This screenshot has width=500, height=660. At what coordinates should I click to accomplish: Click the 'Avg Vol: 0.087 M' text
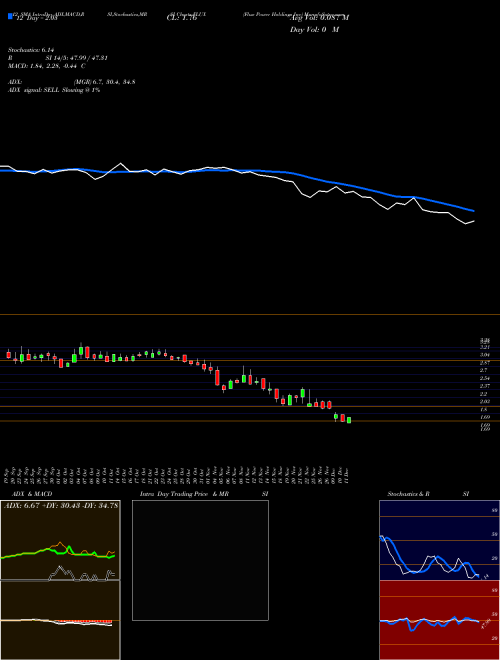point(319,17)
